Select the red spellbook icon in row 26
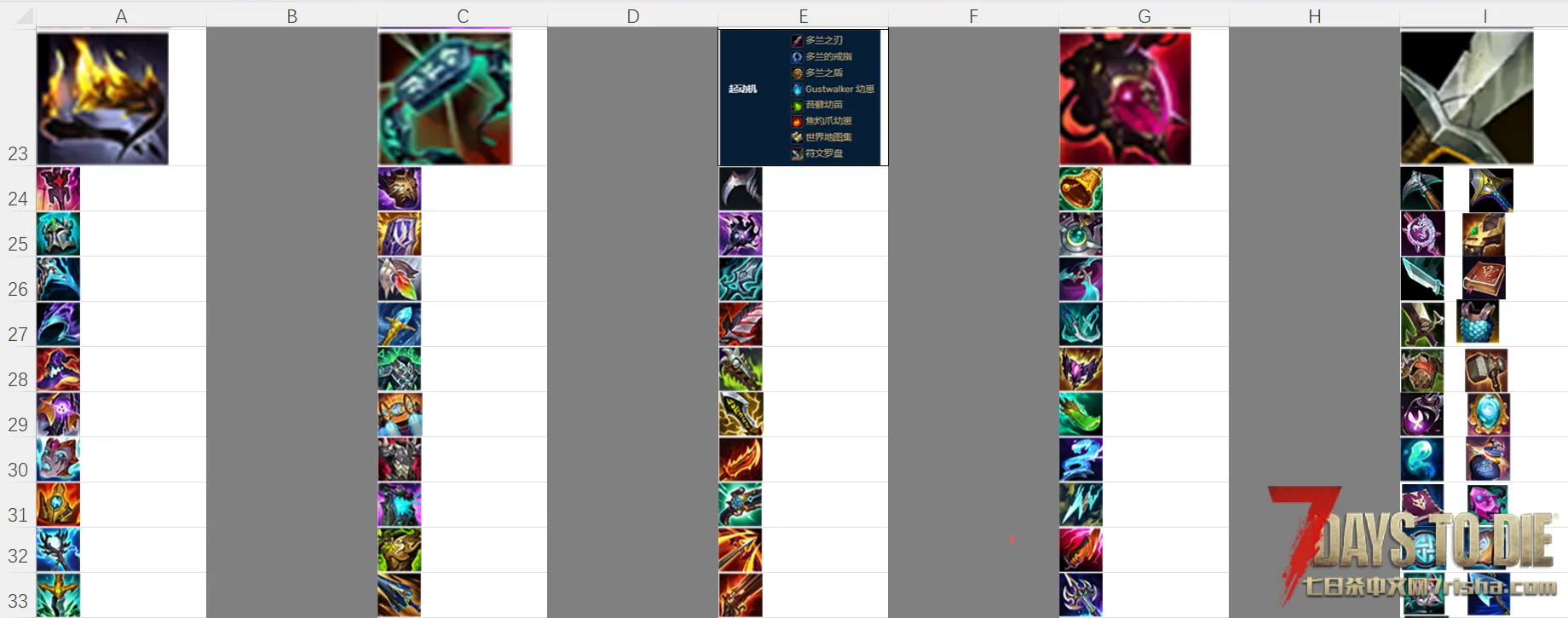Viewport: 1568px width, 618px height. 1484,279
